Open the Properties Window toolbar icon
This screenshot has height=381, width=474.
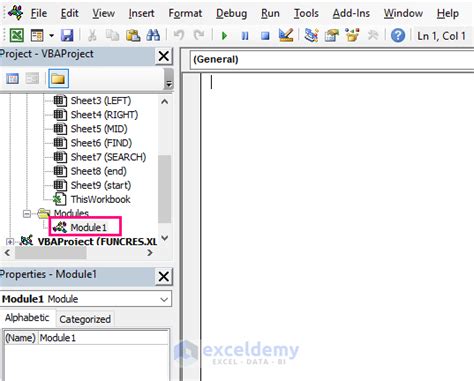(x=331, y=35)
